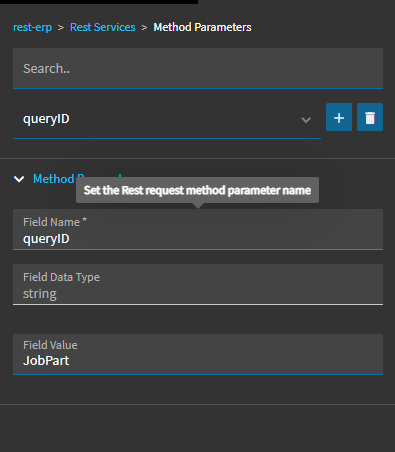Screen dimensions: 395x452
Task: Edit the Field Name input
Action: [198, 229]
